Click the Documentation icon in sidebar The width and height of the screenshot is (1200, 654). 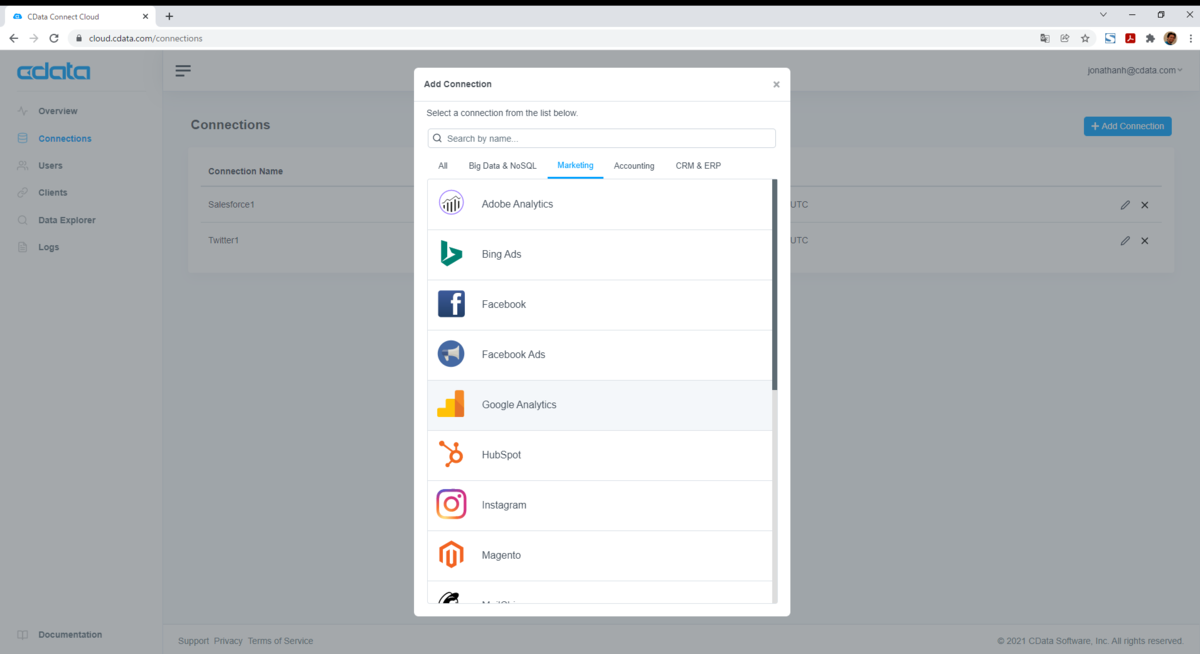coord(23,634)
